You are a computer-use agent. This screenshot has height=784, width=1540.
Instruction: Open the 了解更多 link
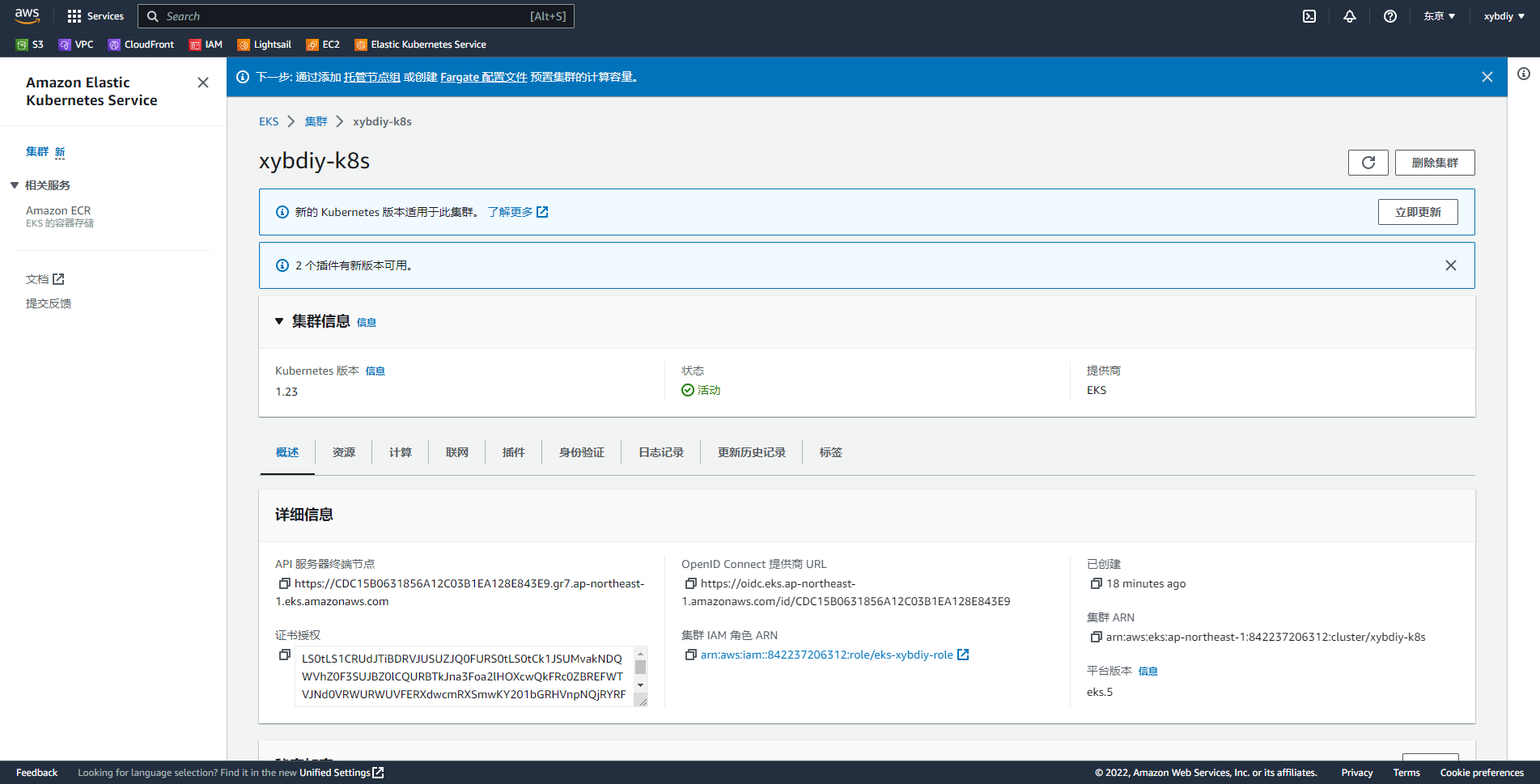(518, 212)
